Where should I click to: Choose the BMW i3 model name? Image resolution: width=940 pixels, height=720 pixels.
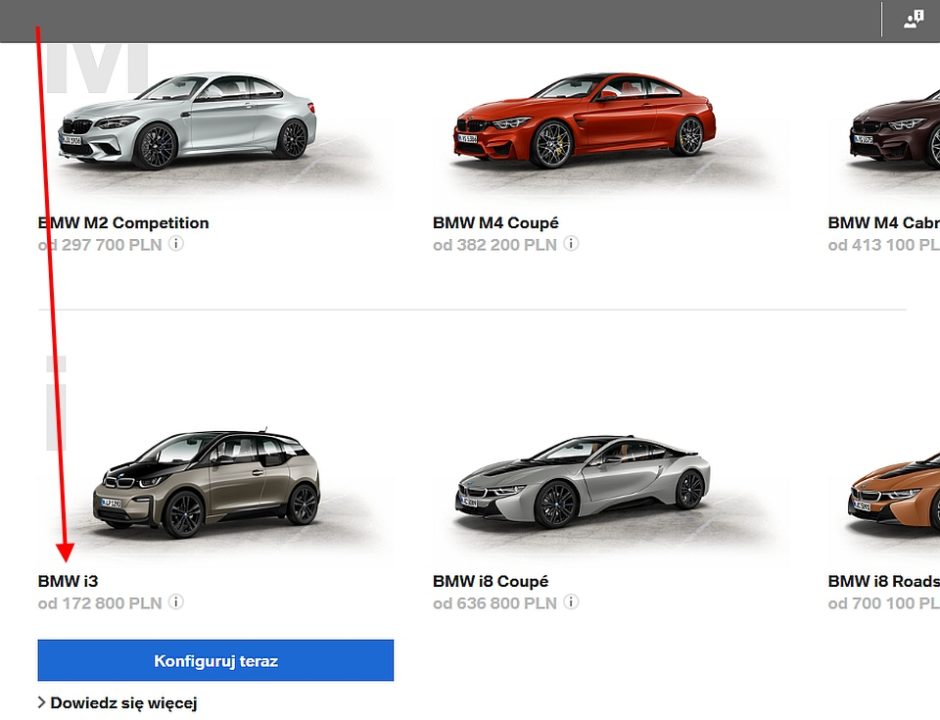[x=68, y=581]
